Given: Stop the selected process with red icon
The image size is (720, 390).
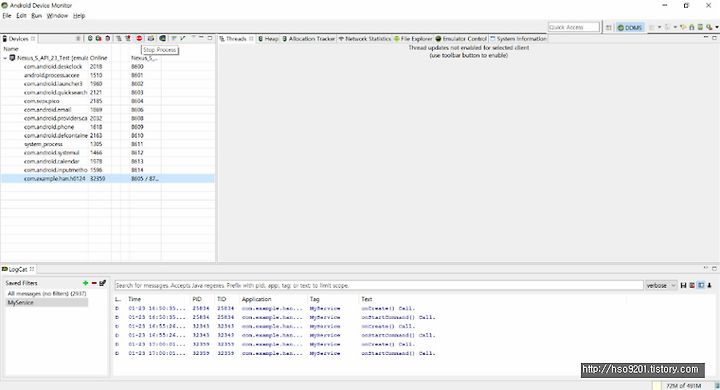Looking at the screenshot, I should click(139, 39).
